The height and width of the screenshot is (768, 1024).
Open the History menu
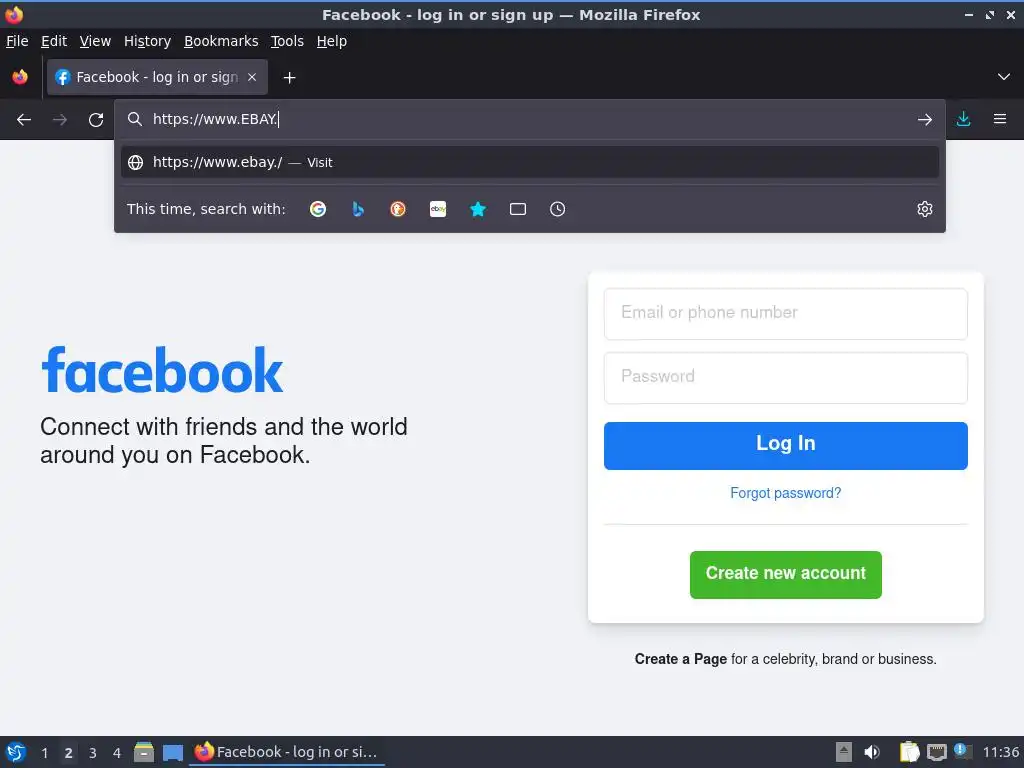(147, 41)
